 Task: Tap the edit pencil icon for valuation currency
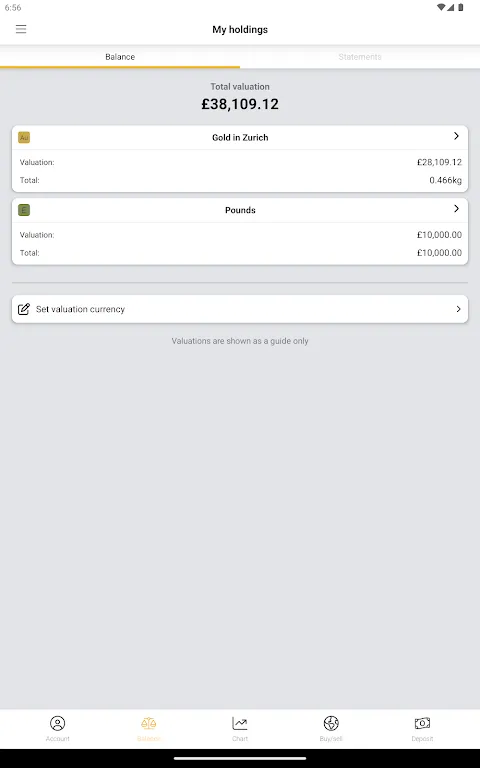pyautogui.click(x=24, y=309)
